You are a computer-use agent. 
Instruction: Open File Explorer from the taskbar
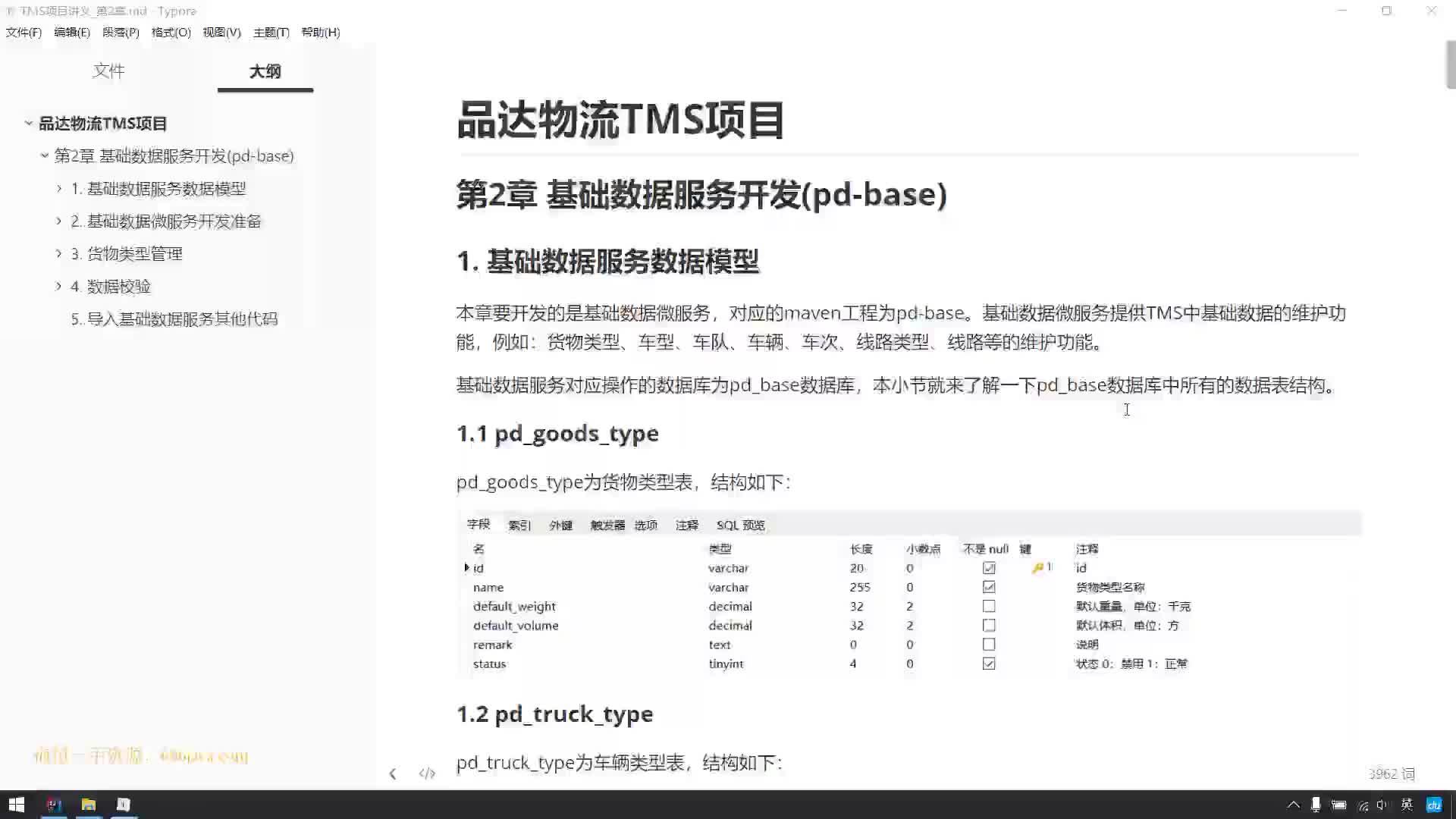click(89, 805)
